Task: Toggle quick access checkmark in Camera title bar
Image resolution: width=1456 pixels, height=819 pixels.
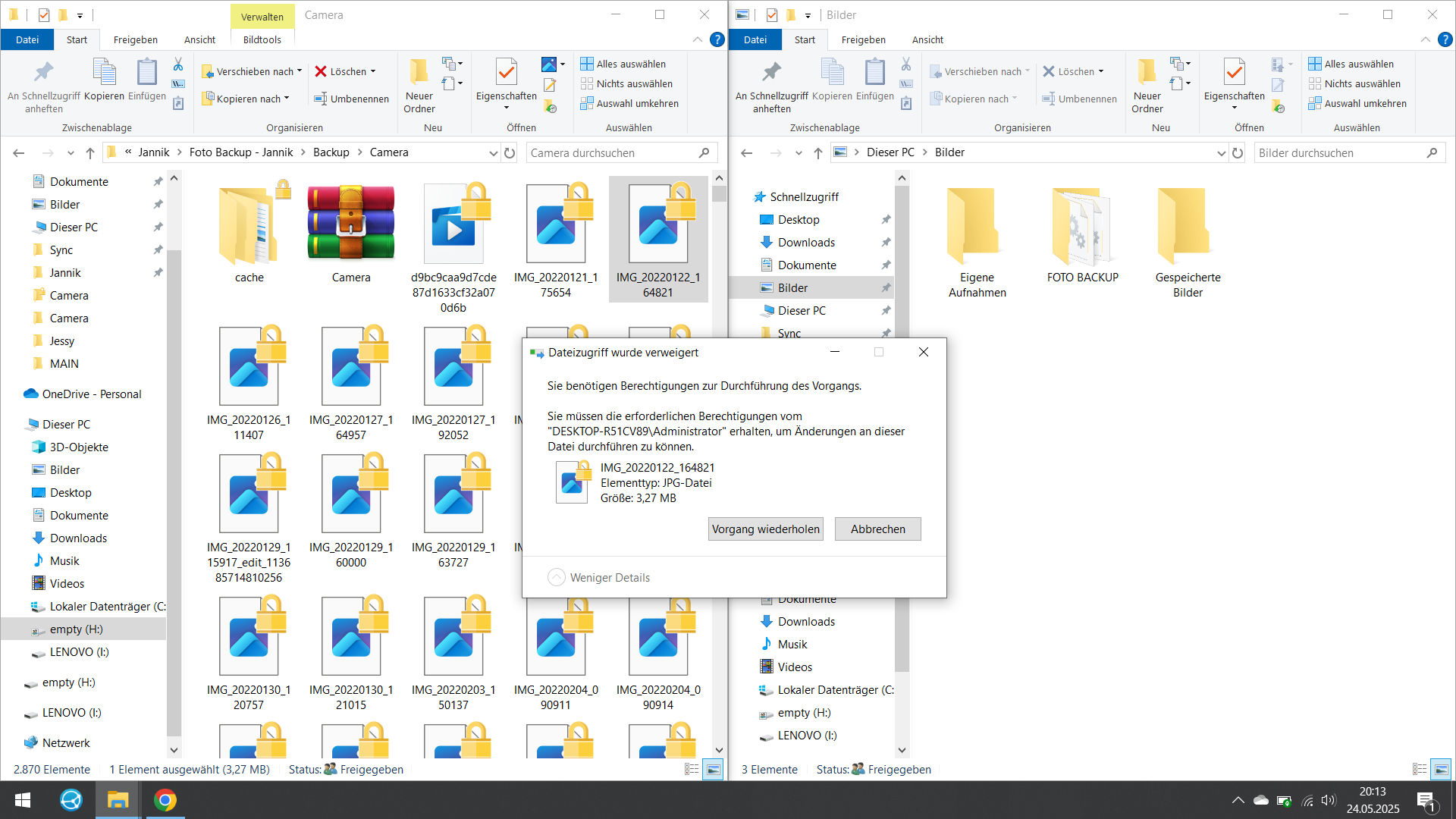Action: coord(43,14)
